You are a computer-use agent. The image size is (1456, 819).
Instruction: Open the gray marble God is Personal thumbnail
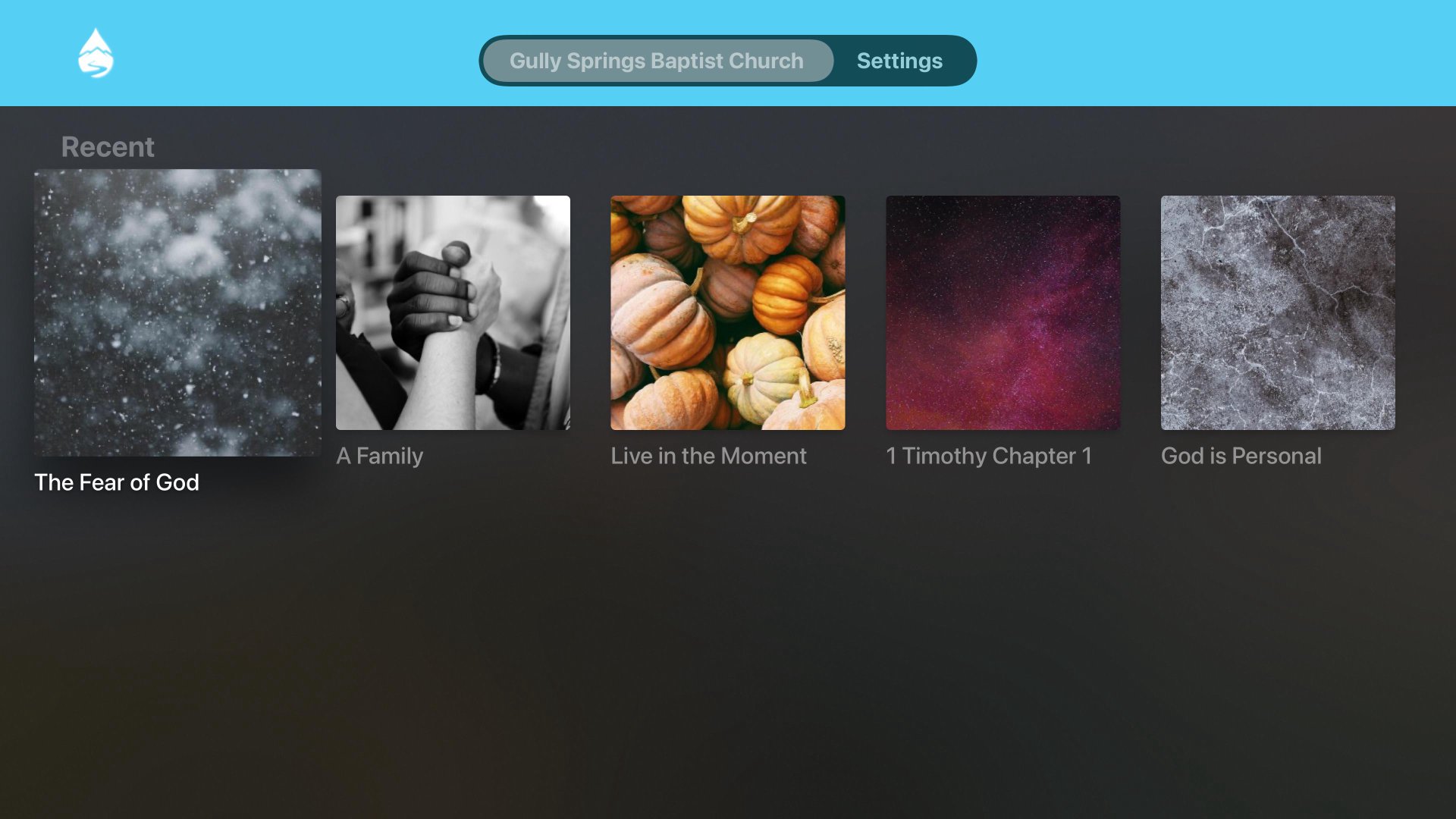point(1278,312)
